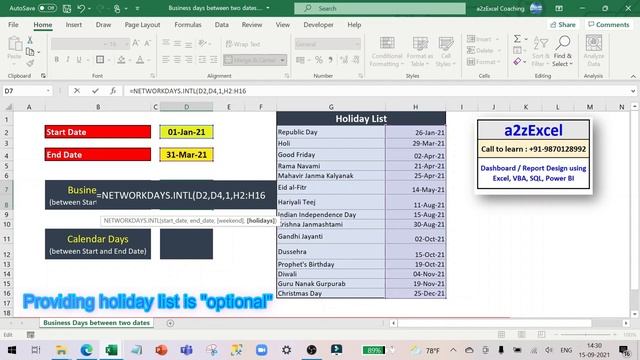Viewport: 640px width, 360px height.
Task: Open the Insert Function fx dialog
Action: tap(113, 91)
